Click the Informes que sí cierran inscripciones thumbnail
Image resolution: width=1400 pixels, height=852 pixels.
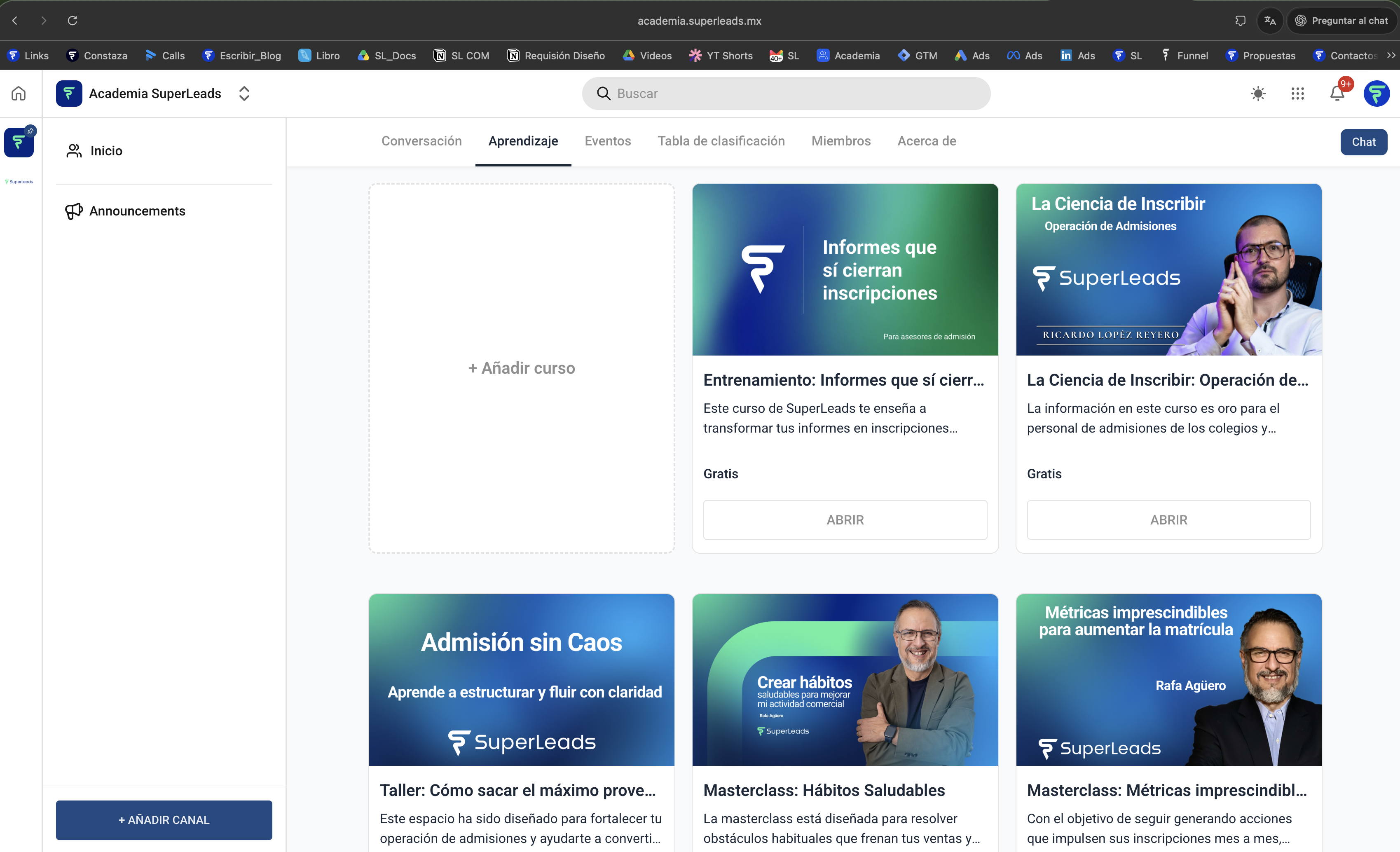pos(845,269)
